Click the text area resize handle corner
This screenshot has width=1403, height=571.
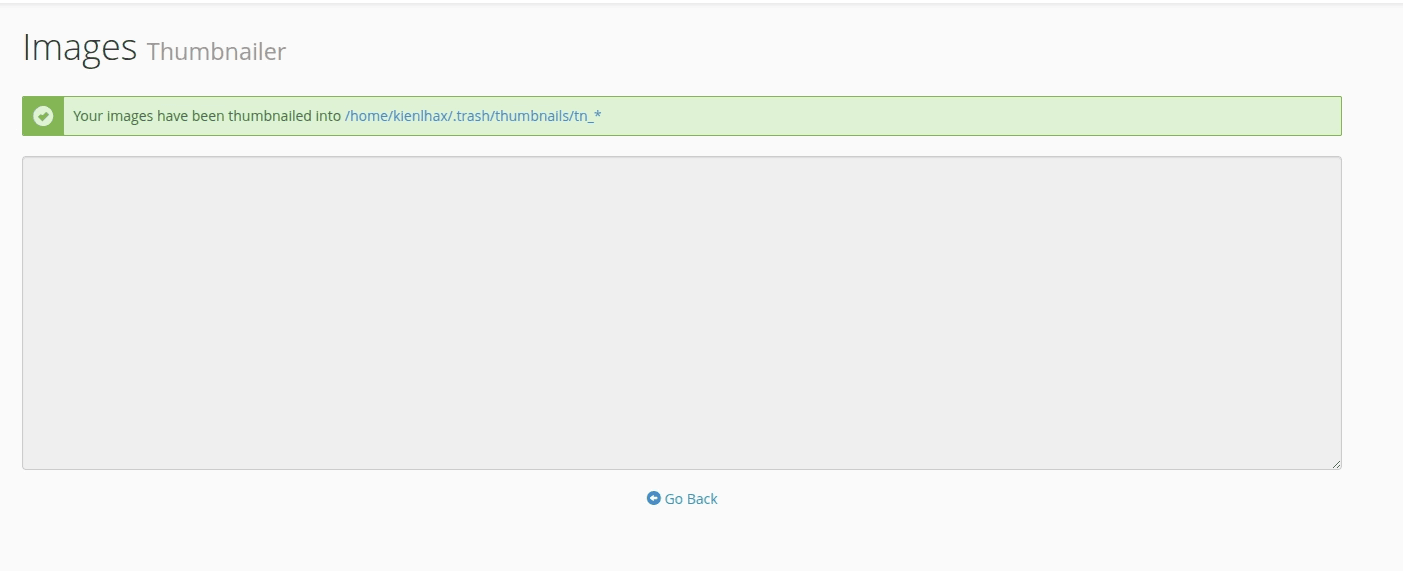click(1336, 464)
